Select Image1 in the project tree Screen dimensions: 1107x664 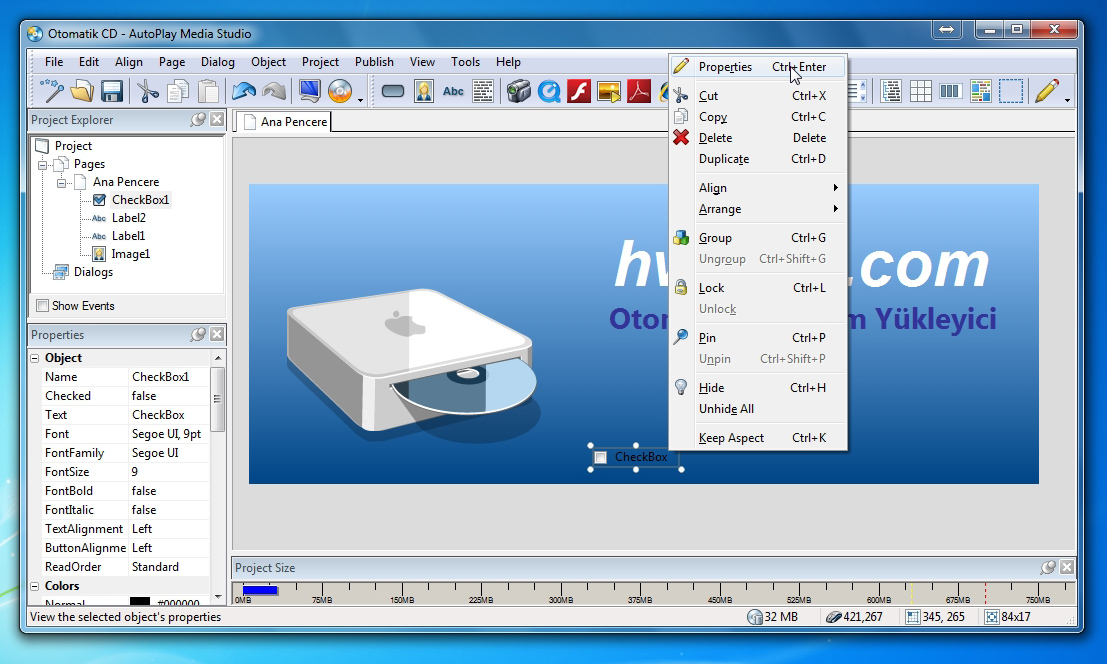(x=131, y=254)
